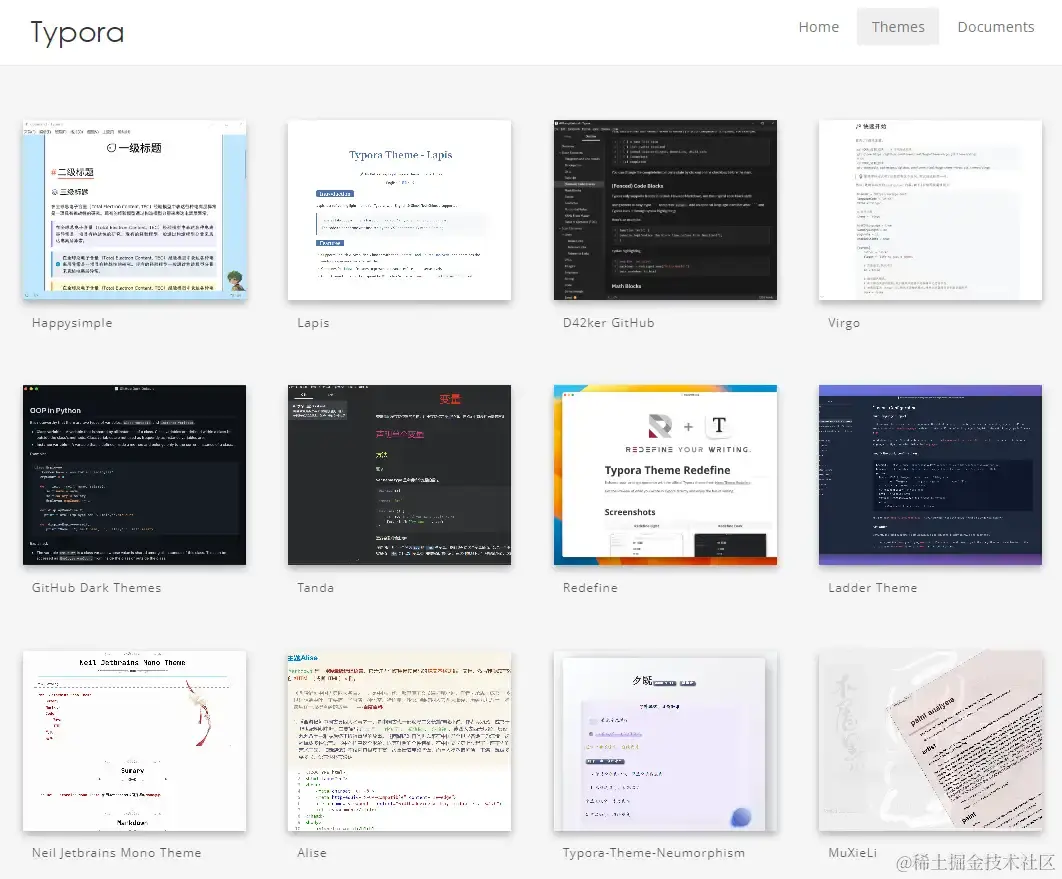This screenshot has width=1062, height=879.
Task: Open the Lapis theme preview image
Action: pos(400,210)
